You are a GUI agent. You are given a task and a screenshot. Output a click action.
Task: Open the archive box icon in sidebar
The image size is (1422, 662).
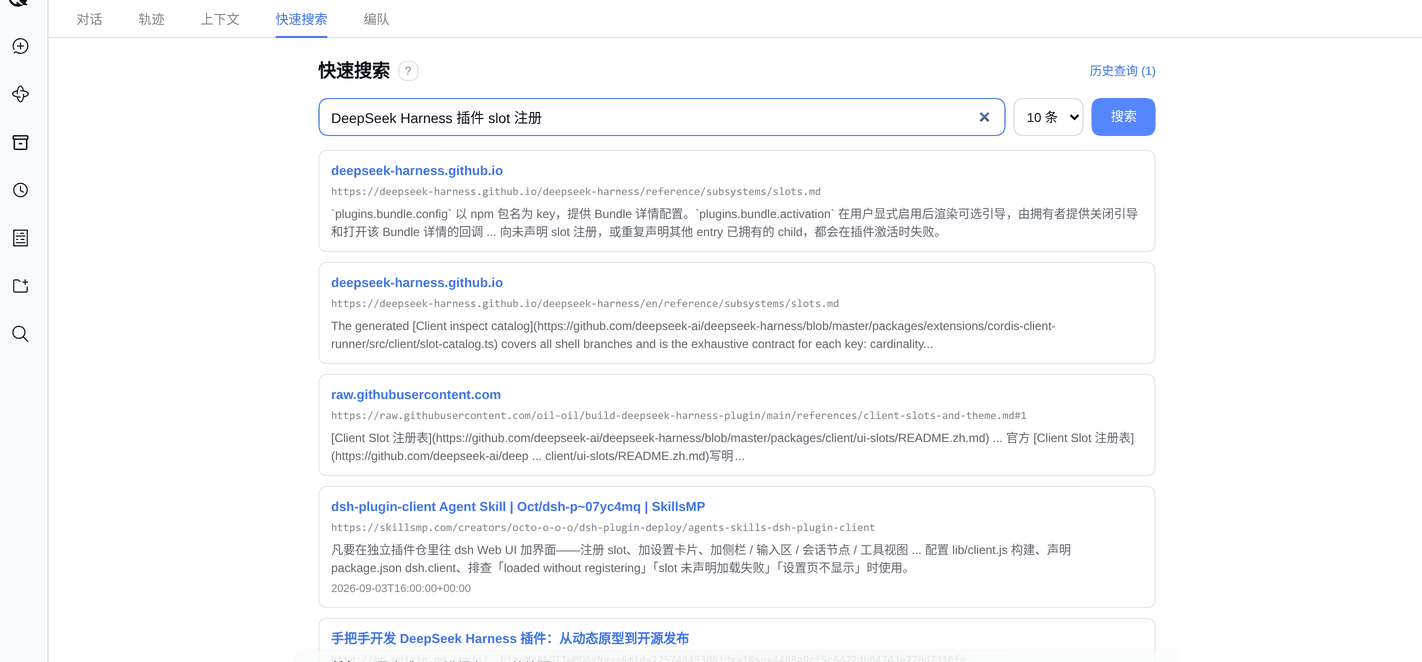tap(20, 142)
